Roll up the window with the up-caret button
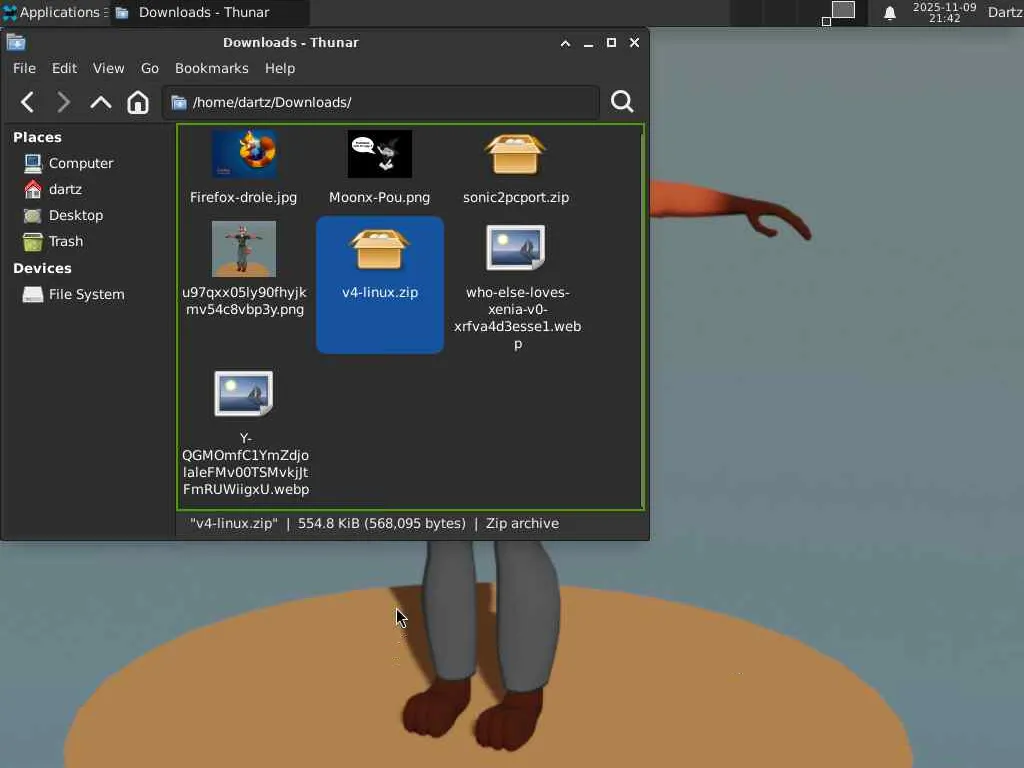1024x768 pixels. [x=566, y=43]
